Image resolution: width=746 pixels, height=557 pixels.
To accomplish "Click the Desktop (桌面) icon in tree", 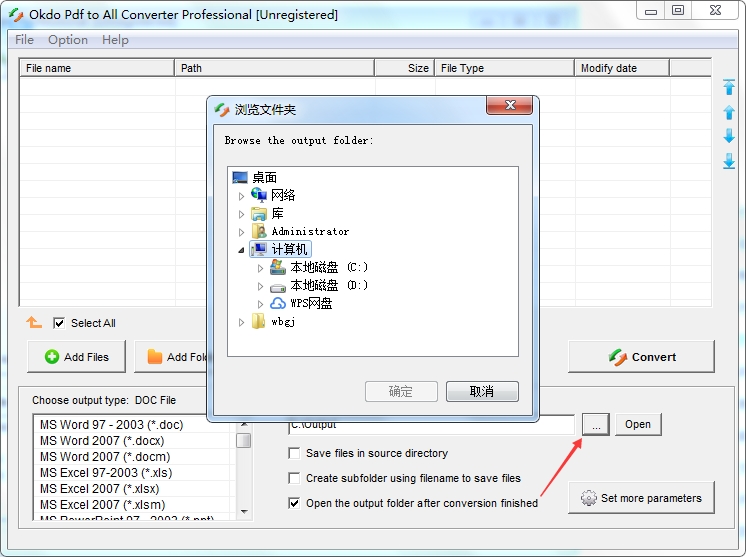I will (240, 177).
